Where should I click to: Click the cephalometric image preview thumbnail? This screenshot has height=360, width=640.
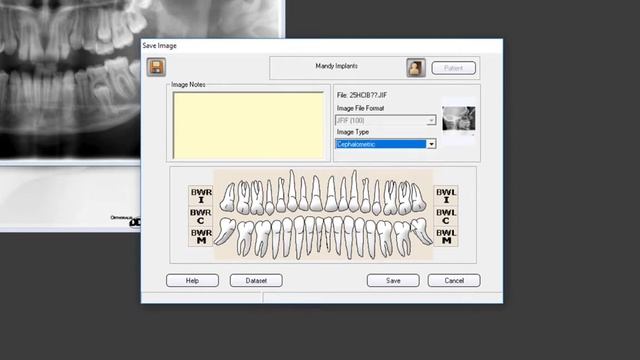[x=459, y=119]
